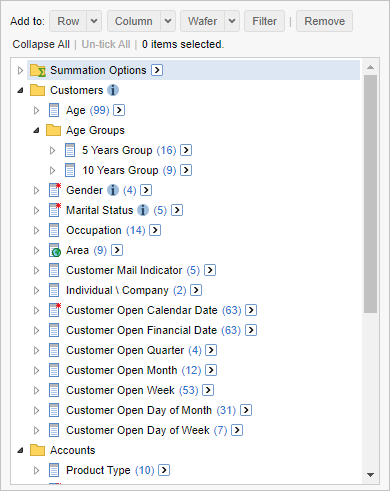Open the Wafer dropdown arrow
The width and height of the screenshot is (390, 491).
tap(232, 21)
